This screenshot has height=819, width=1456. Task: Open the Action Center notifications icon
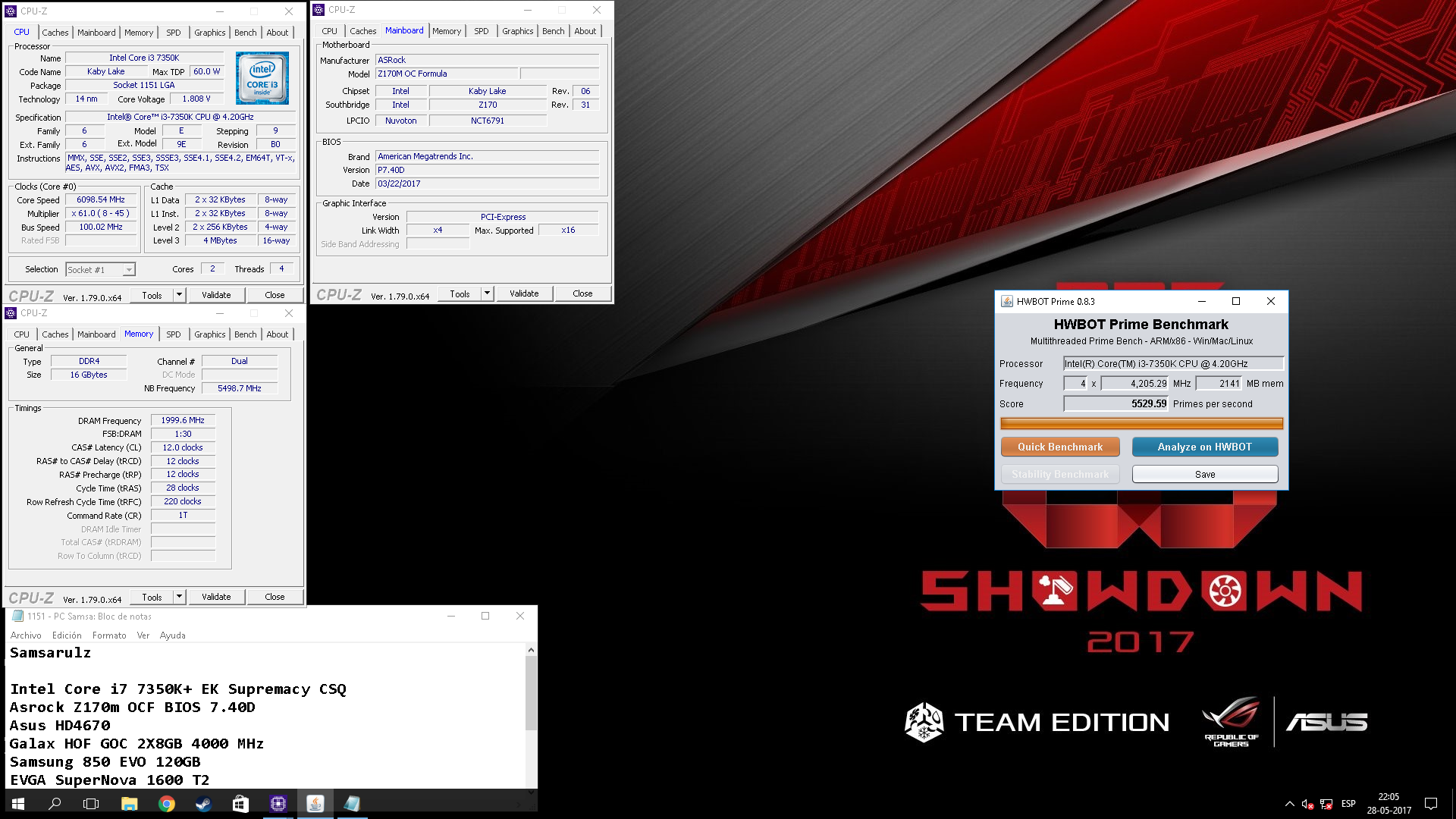click(x=1431, y=804)
